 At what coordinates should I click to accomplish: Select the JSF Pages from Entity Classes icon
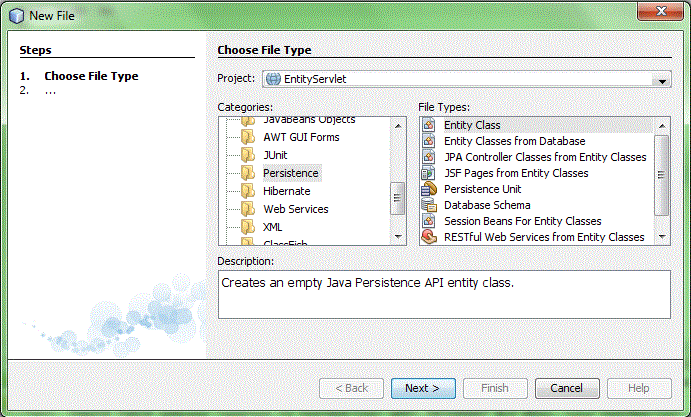[429, 173]
